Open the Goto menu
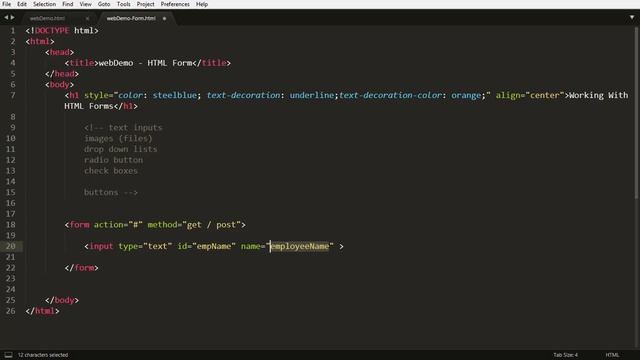This screenshot has height=360, width=640. 104,4
